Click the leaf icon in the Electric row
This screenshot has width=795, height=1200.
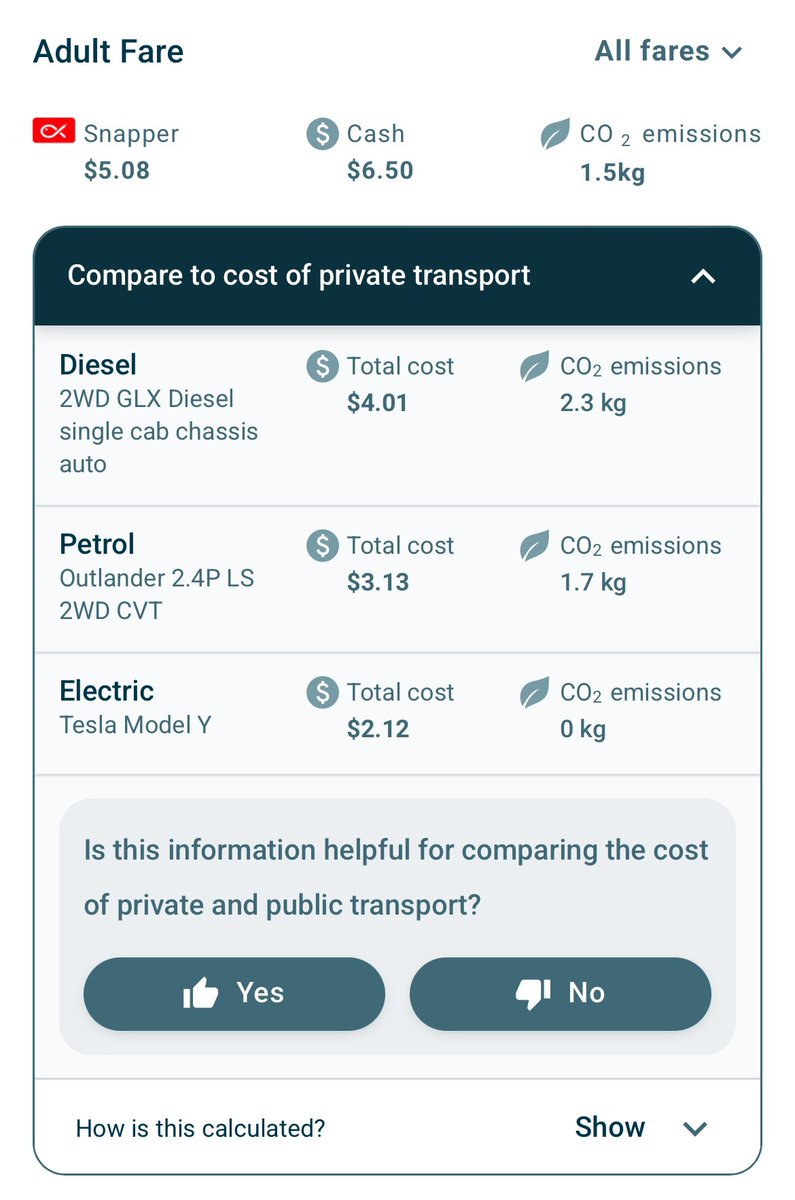[535, 692]
